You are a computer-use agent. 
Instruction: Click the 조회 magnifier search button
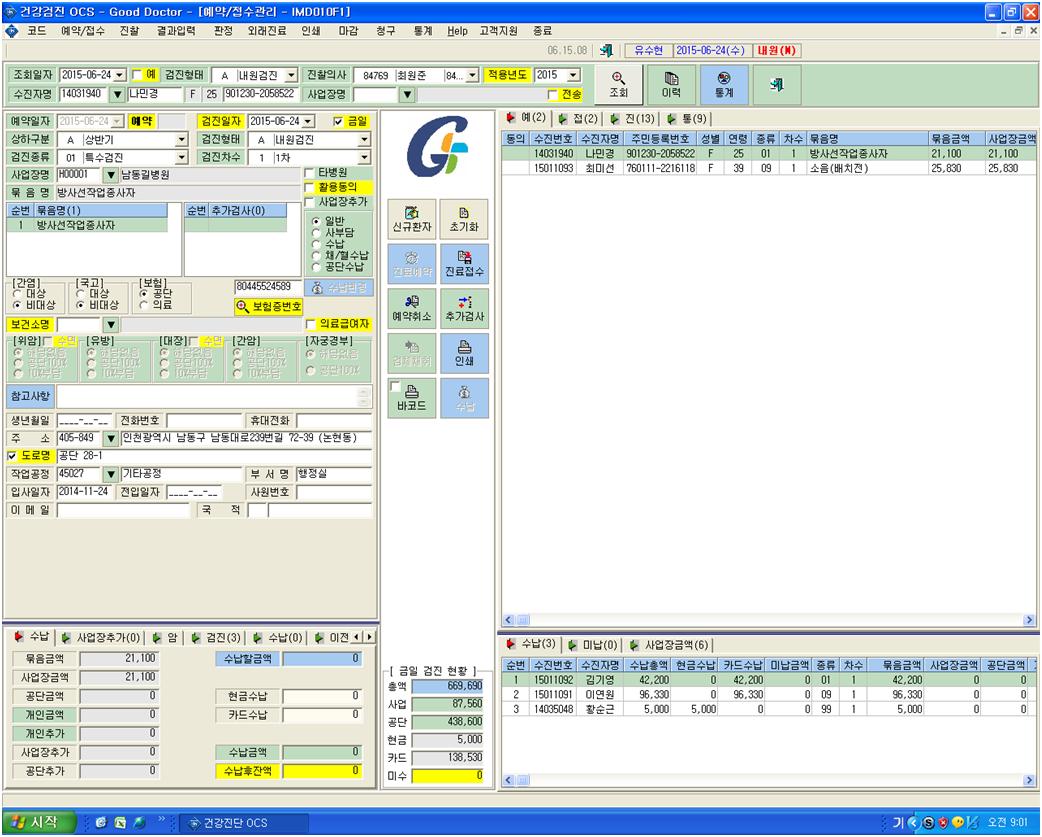point(618,84)
